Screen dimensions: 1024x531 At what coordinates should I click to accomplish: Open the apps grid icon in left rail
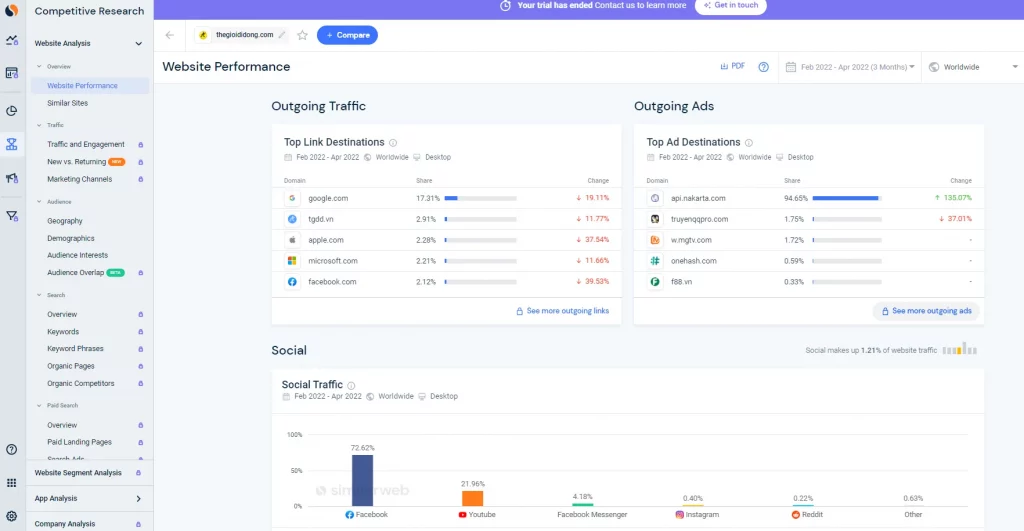pos(12,483)
